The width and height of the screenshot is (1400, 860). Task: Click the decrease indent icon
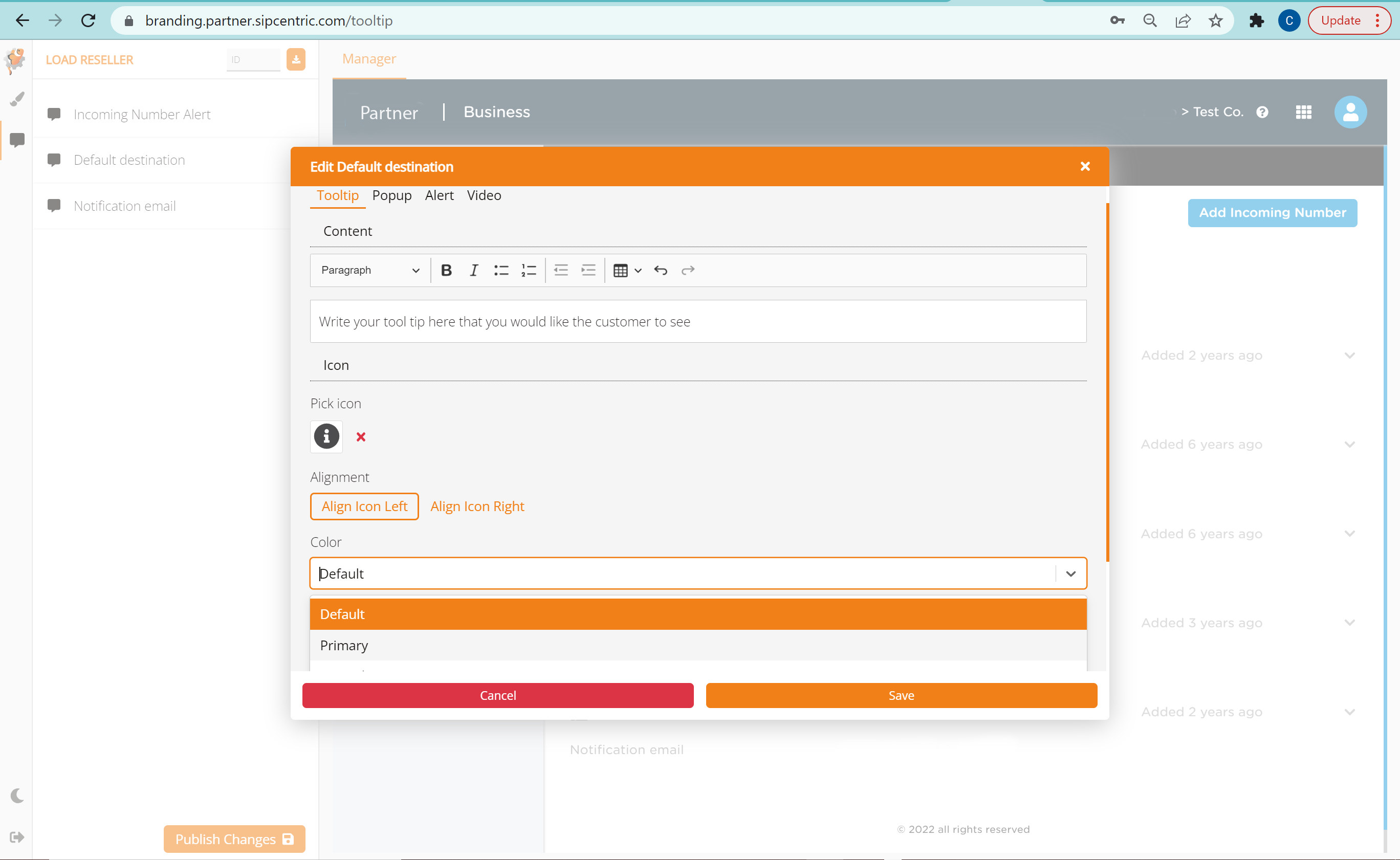(x=561, y=270)
